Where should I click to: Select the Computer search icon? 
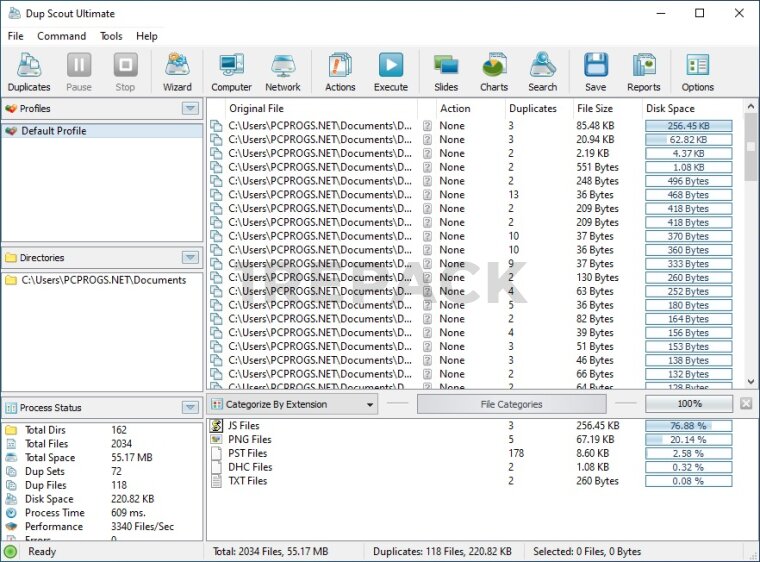point(231,72)
